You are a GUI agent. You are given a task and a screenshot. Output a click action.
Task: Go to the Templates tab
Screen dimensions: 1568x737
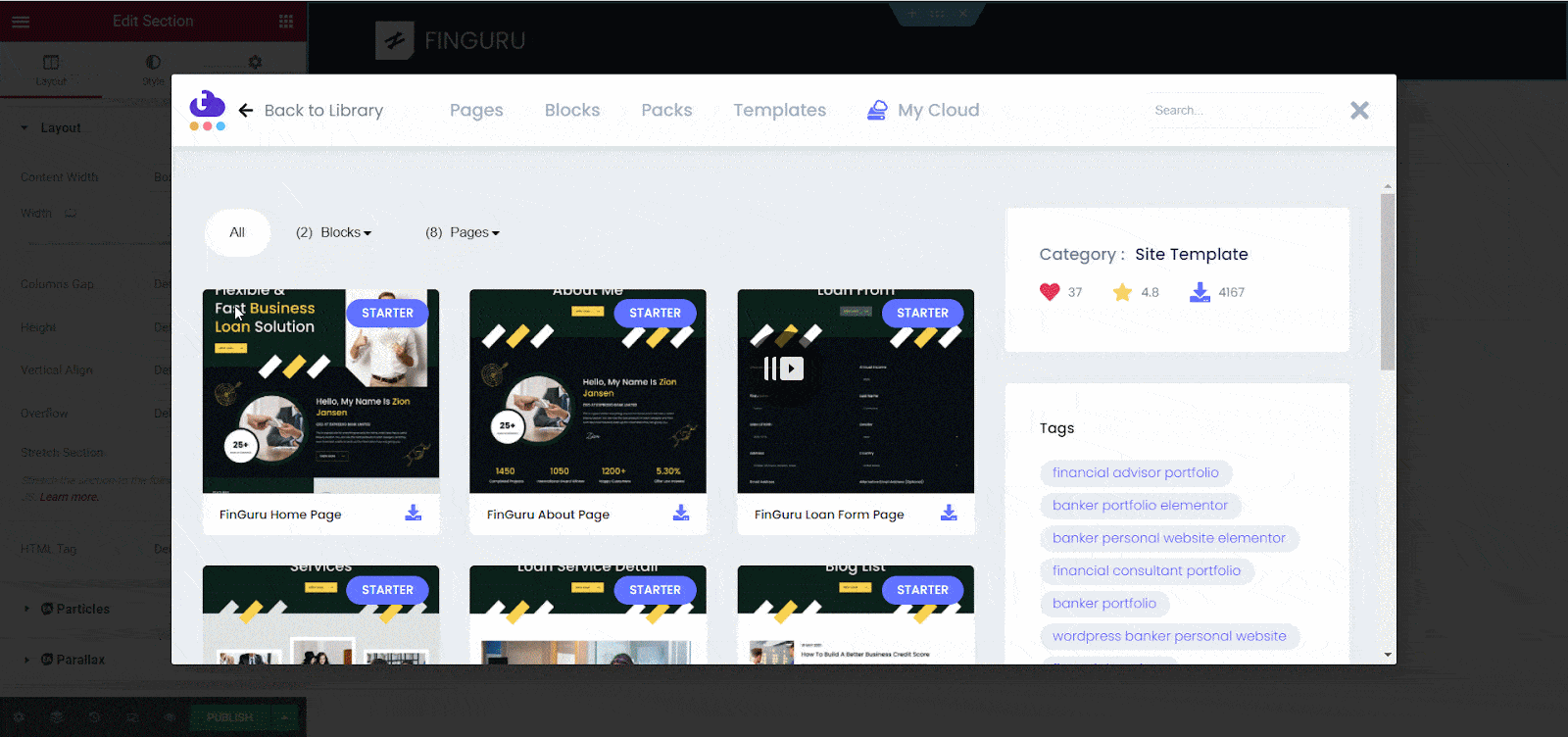780,110
